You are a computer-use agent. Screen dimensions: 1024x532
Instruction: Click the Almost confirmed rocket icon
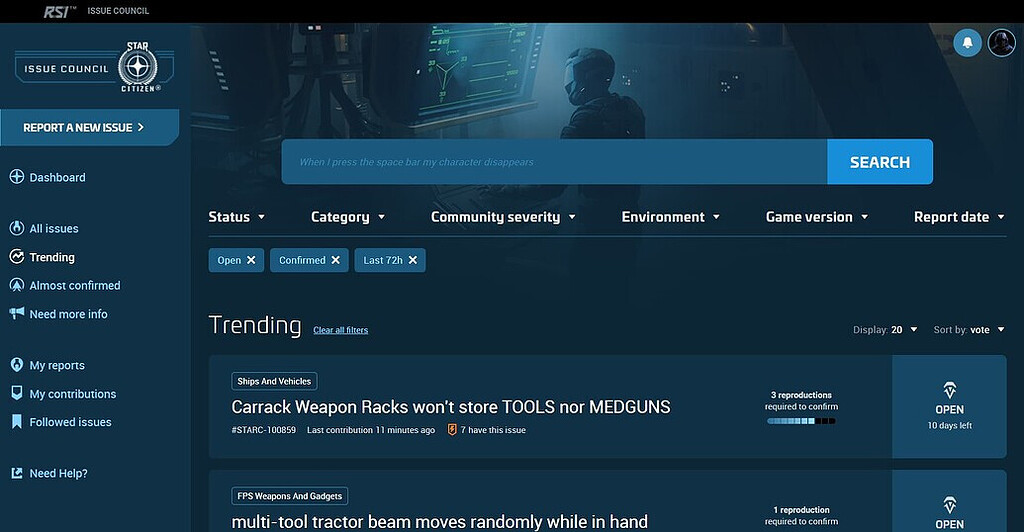(17, 285)
